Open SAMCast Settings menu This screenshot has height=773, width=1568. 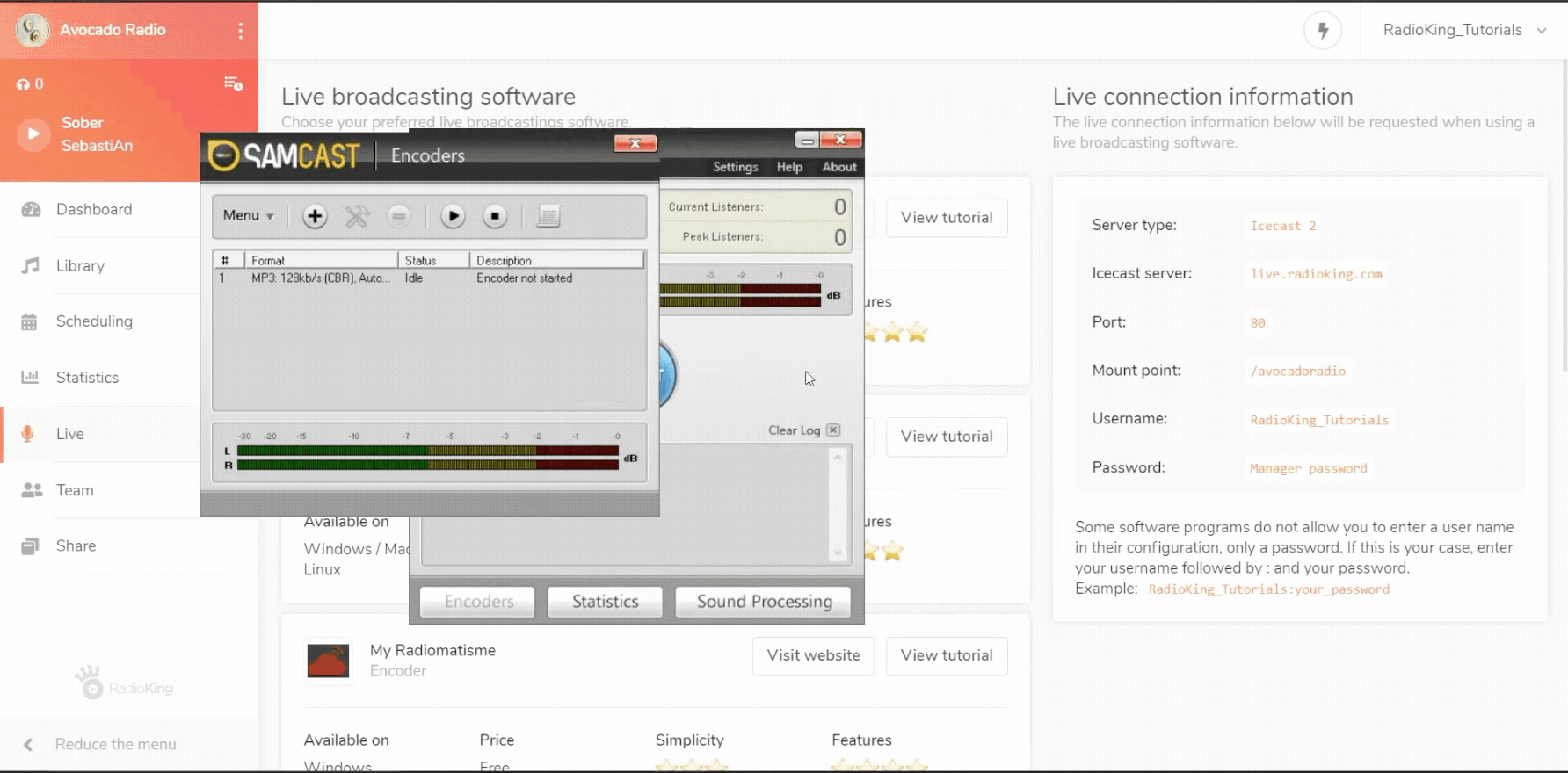click(735, 167)
